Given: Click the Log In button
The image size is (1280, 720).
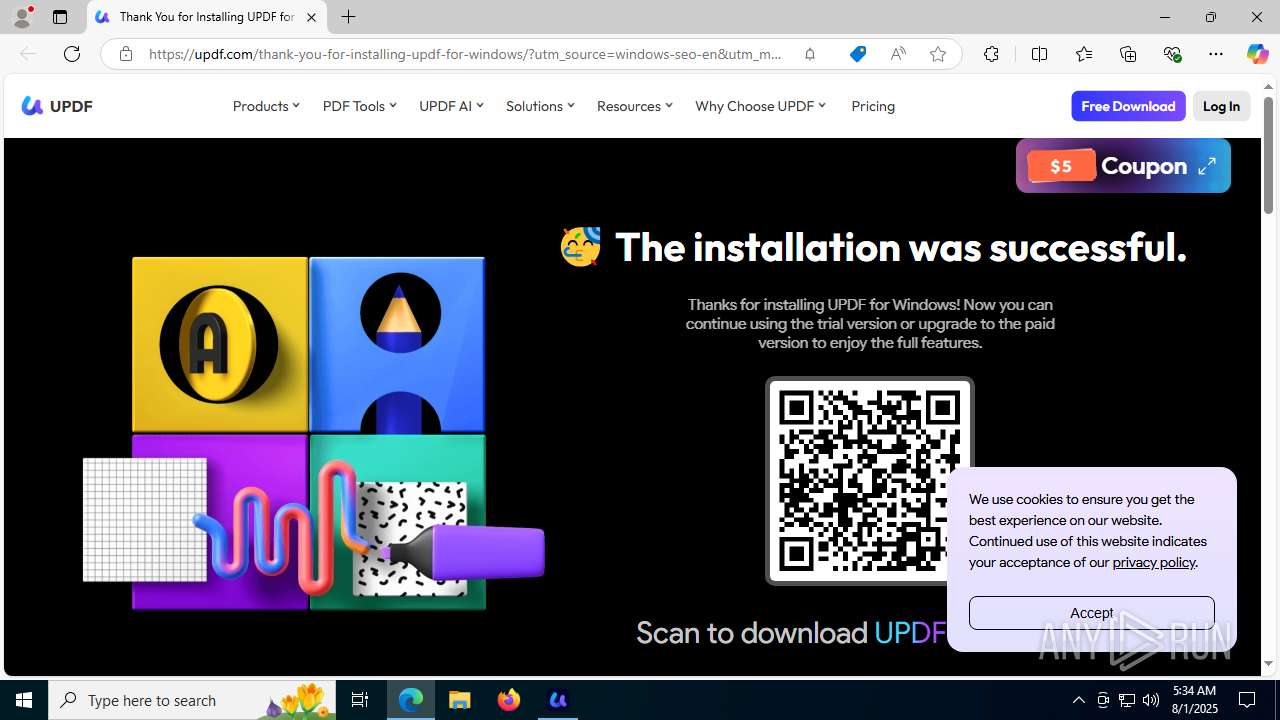Looking at the screenshot, I should [x=1221, y=106].
